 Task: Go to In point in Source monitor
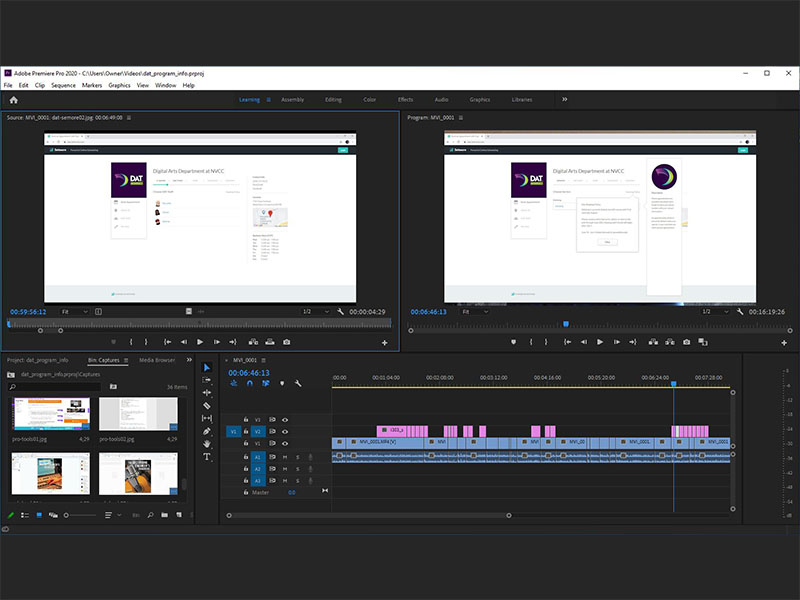pos(167,342)
